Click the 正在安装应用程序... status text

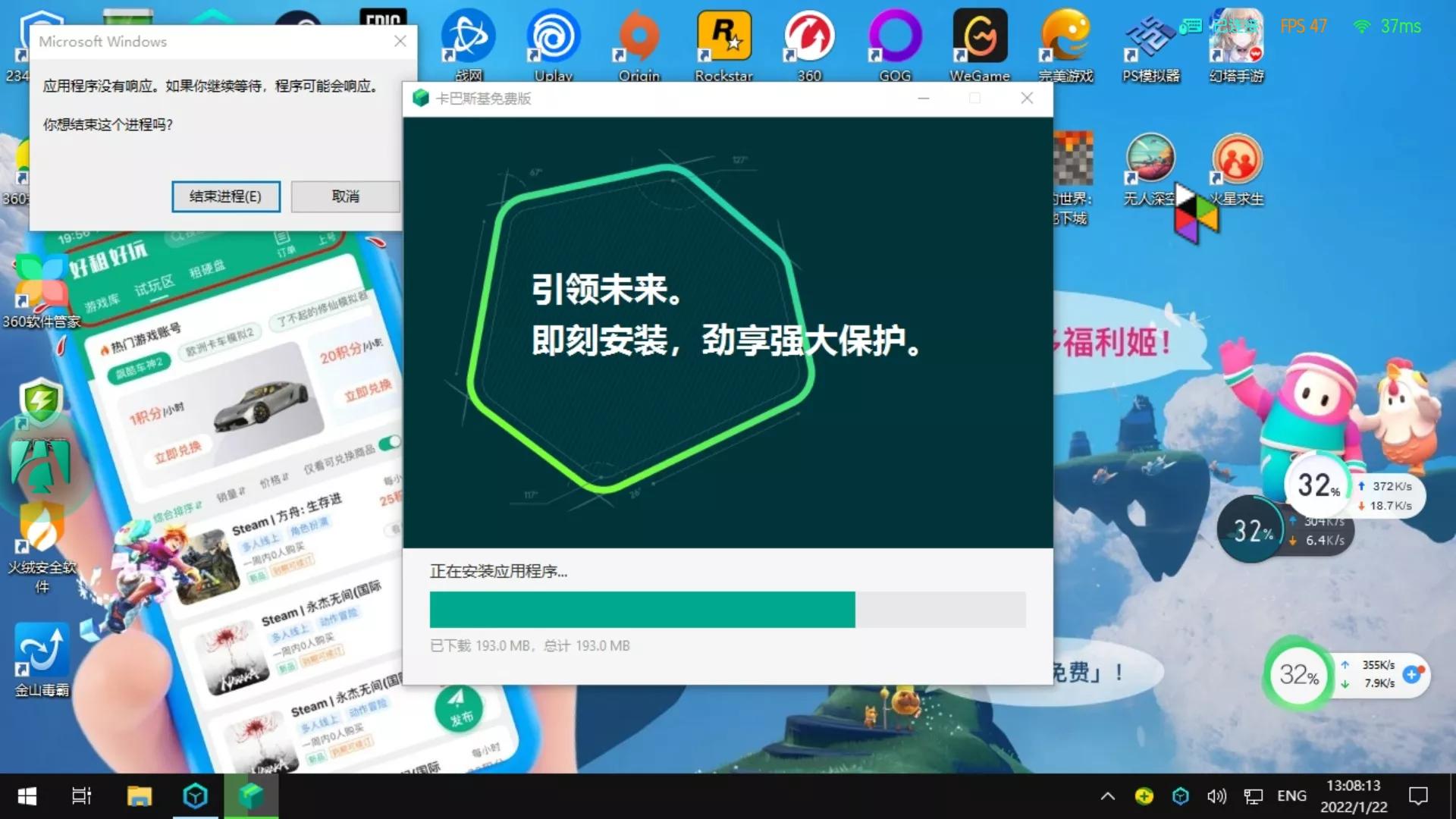pos(498,571)
